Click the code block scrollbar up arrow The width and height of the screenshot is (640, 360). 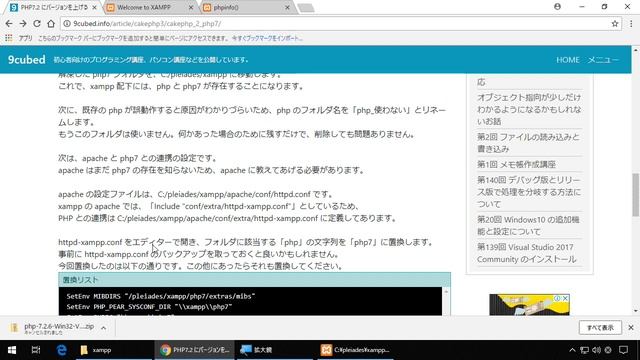point(446,291)
